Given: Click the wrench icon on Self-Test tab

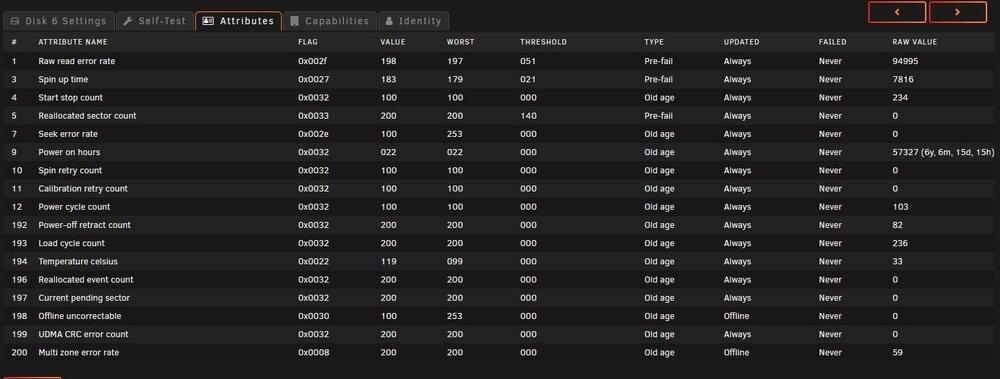Looking at the screenshot, I should [128, 21].
